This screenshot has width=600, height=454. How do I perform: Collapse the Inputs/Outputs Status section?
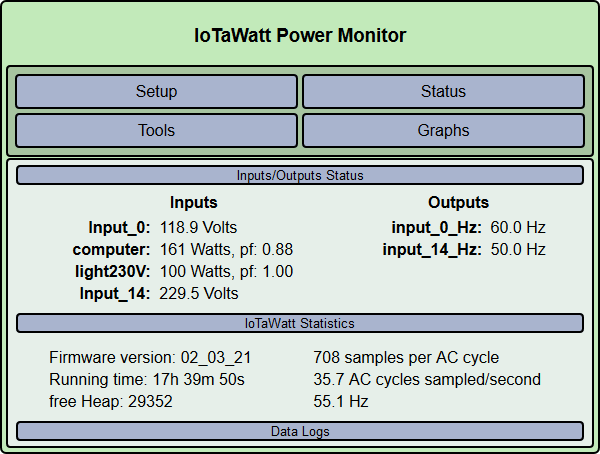(300, 175)
